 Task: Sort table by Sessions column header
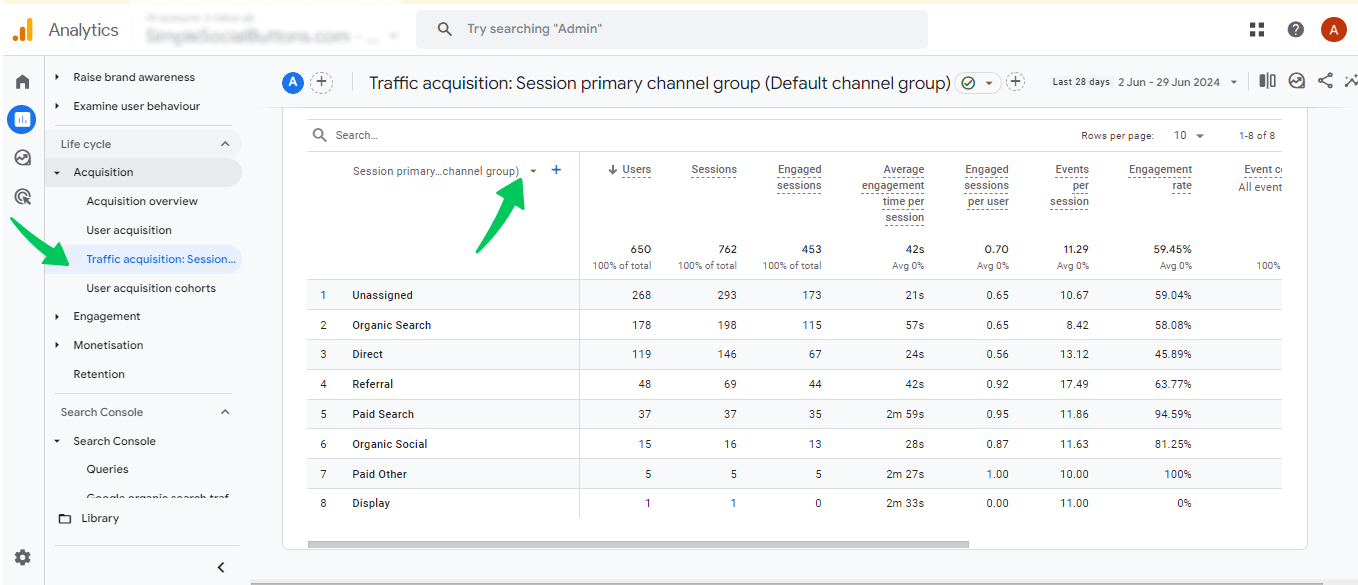click(x=714, y=170)
